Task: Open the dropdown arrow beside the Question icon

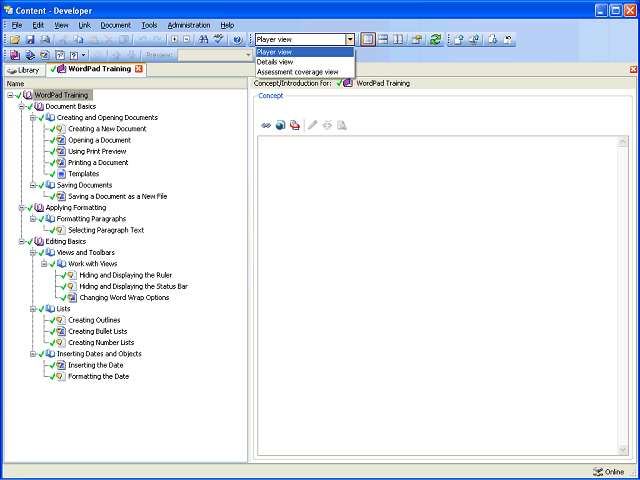Action: click(x=84, y=55)
